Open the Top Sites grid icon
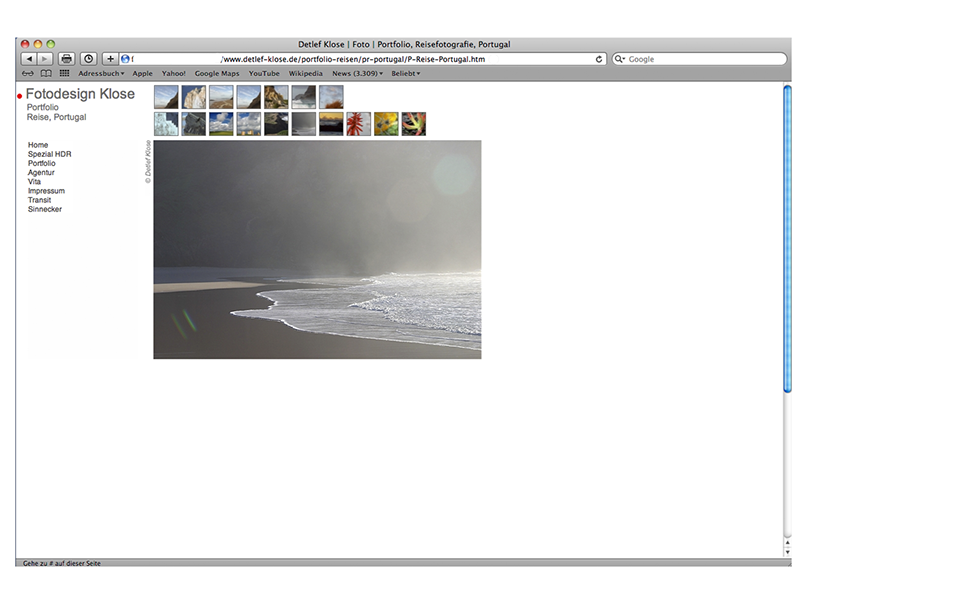 coord(64,73)
